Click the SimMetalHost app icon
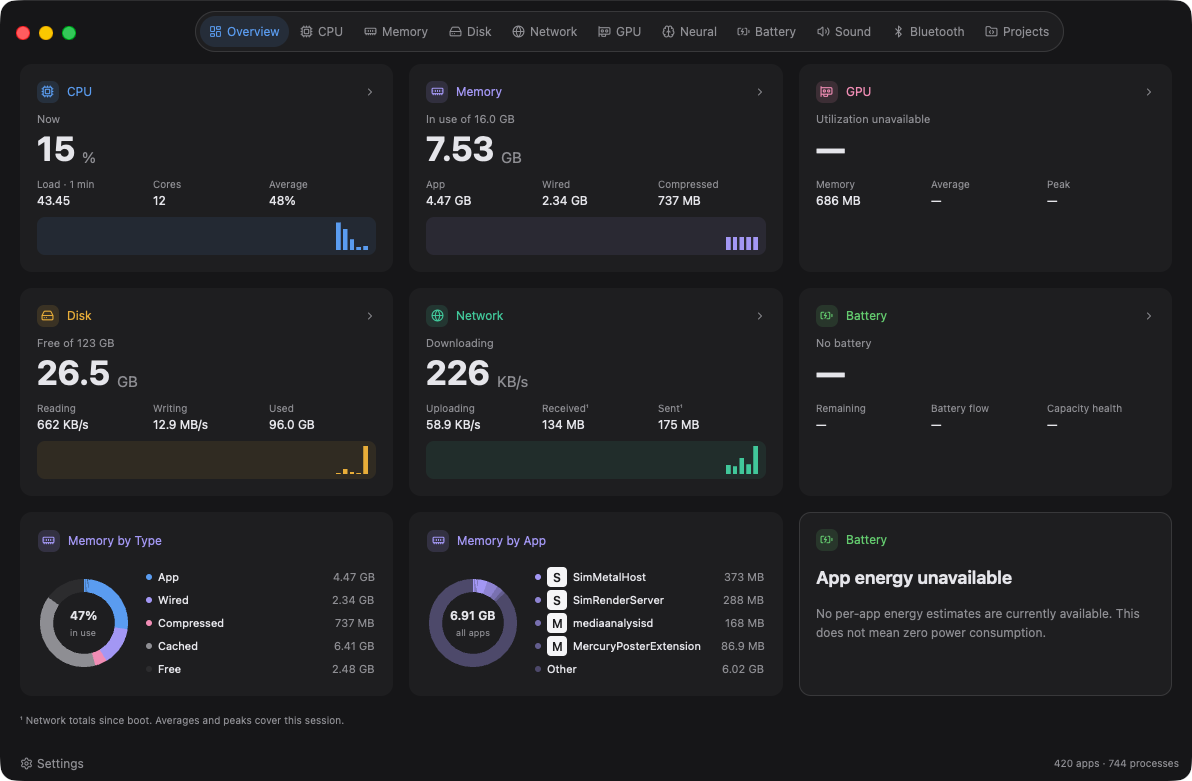 557,577
